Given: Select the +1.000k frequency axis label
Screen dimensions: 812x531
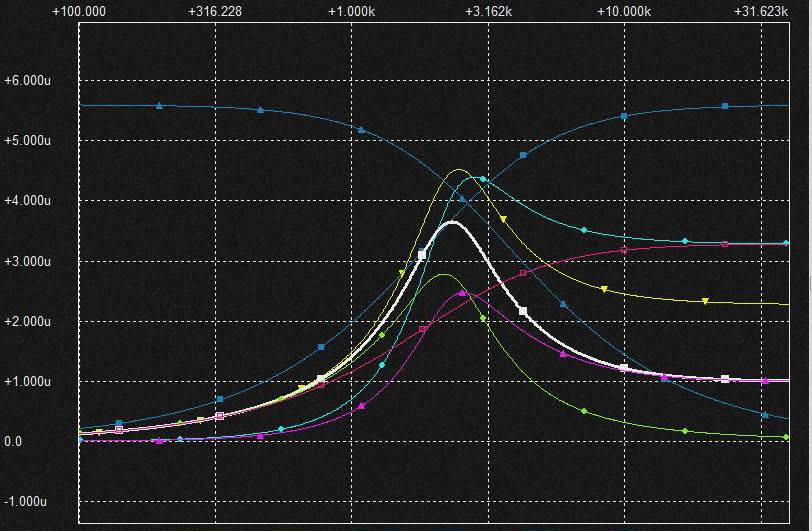Looking at the screenshot, I should [x=352, y=11].
